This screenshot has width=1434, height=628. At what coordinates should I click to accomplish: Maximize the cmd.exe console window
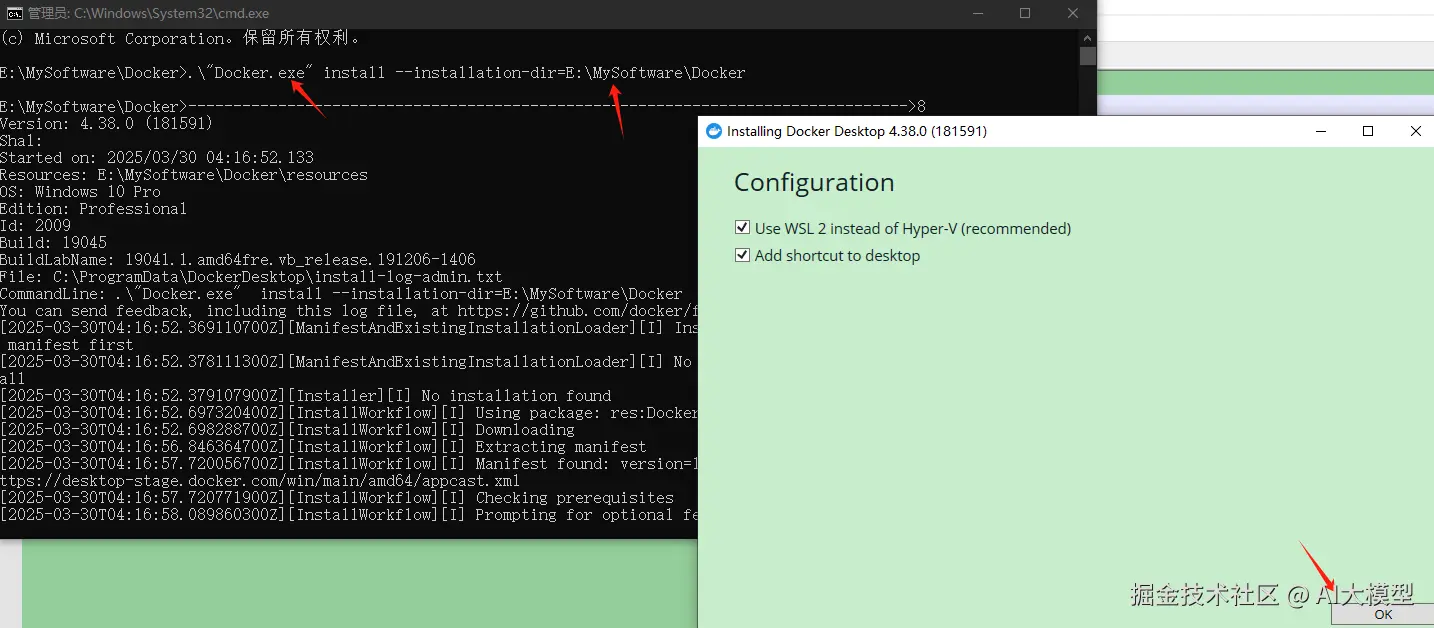click(x=1025, y=14)
